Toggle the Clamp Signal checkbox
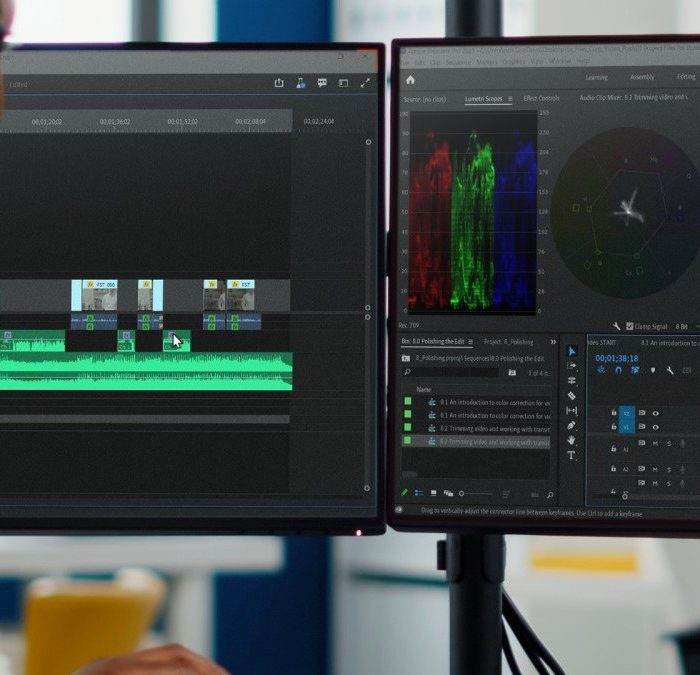Screen dimensions: 700x675 click(629, 326)
